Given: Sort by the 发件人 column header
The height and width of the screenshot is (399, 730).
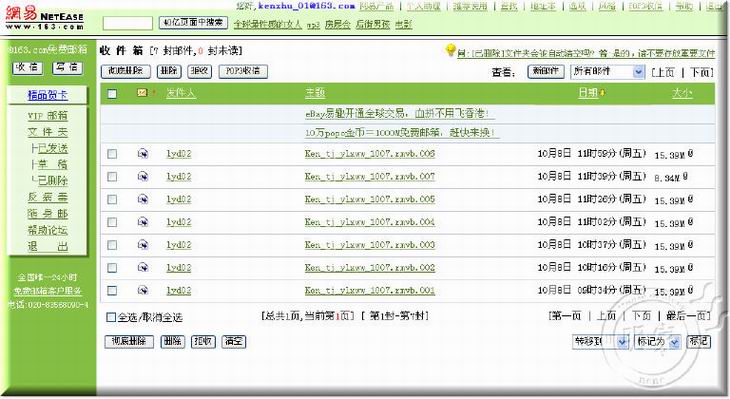Looking at the screenshot, I should pyautogui.click(x=181, y=93).
